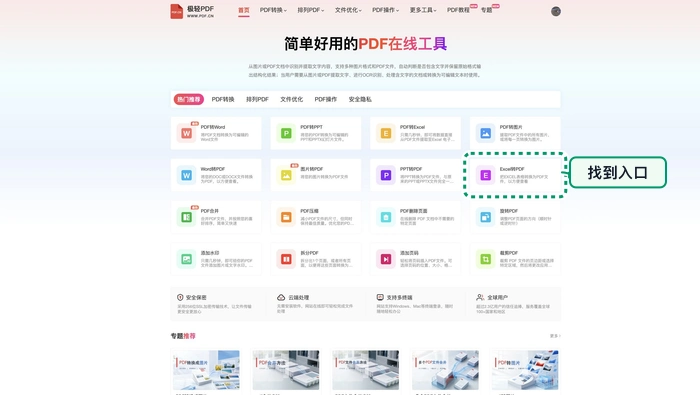The image size is (700, 395).
Task: Open the PDF删除页面 tool icon
Action: [386, 217]
